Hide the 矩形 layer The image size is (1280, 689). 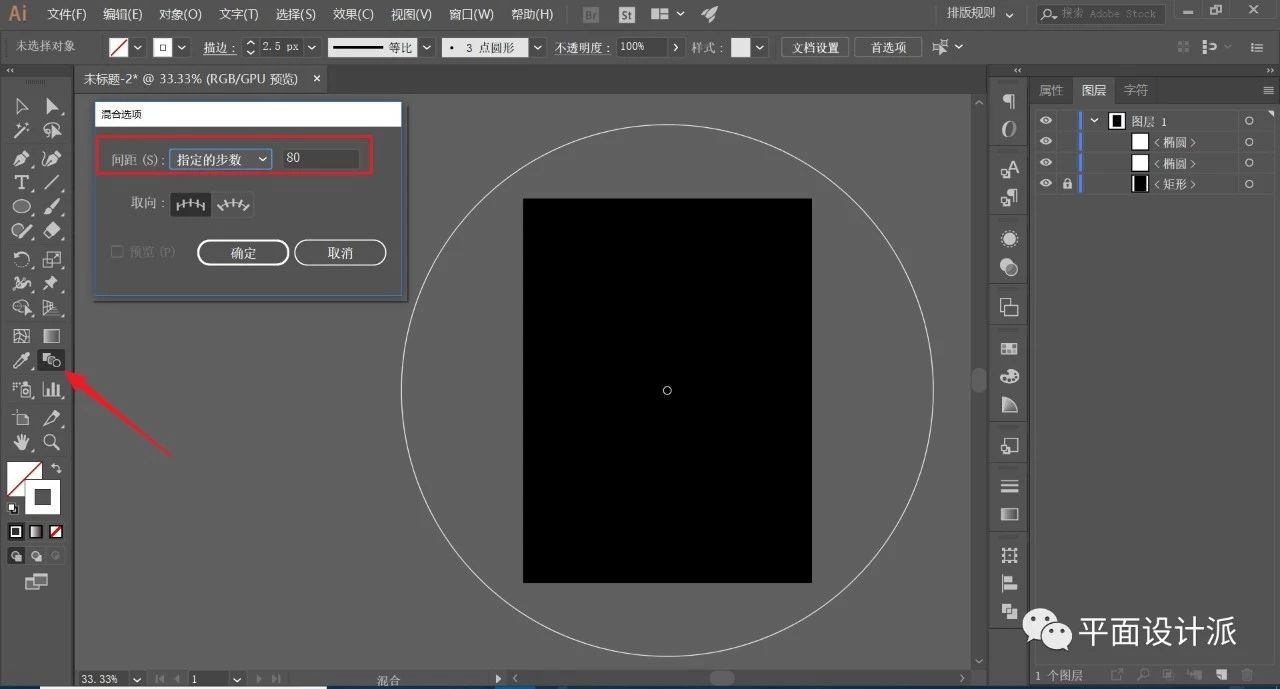click(x=1046, y=184)
